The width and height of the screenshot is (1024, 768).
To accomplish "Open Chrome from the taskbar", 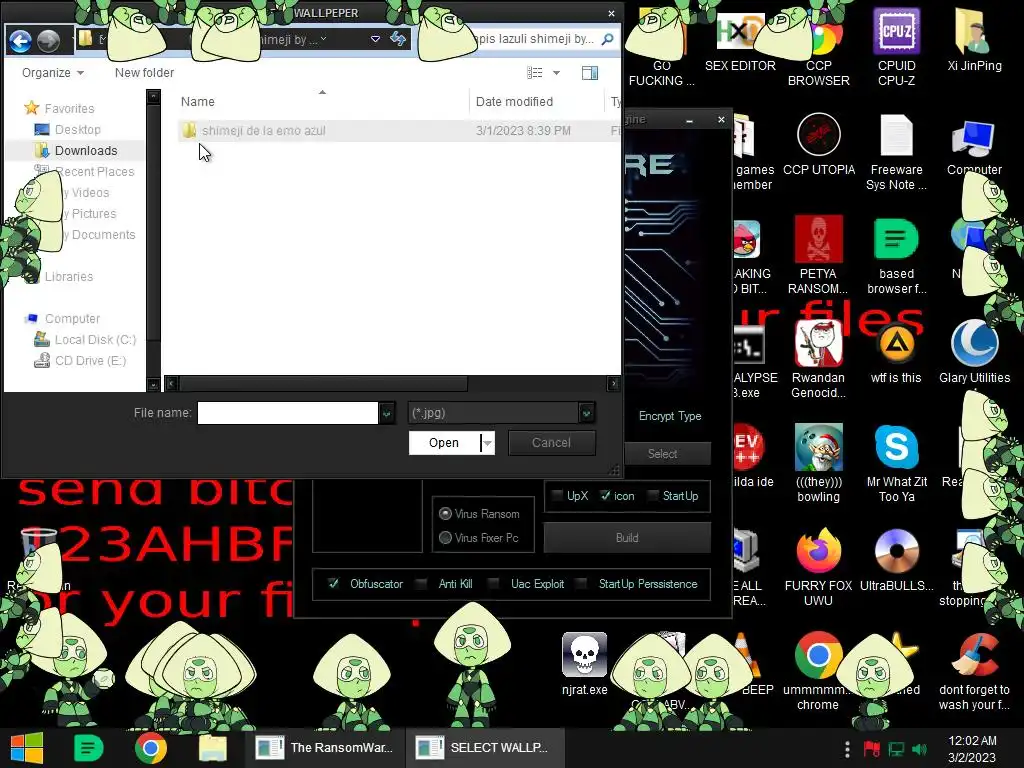I will point(151,748).
